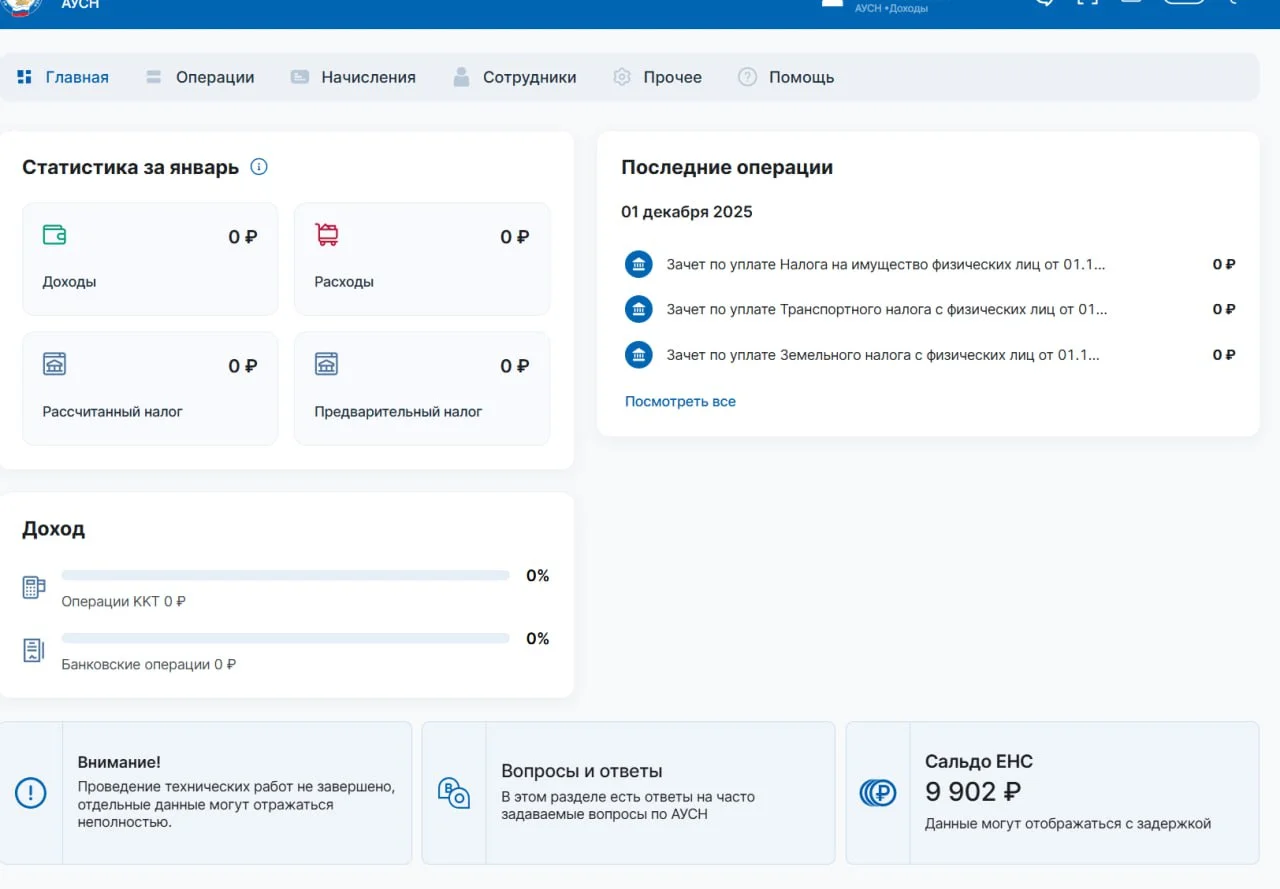
Task: Click the exclamation icon in the Внимание banner
Action: click(31, 793)
